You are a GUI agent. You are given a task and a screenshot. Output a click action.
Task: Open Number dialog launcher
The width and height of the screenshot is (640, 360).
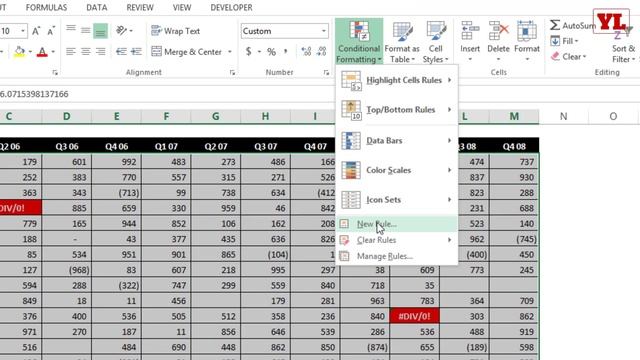pyautogui.click(x=326, y=73)
